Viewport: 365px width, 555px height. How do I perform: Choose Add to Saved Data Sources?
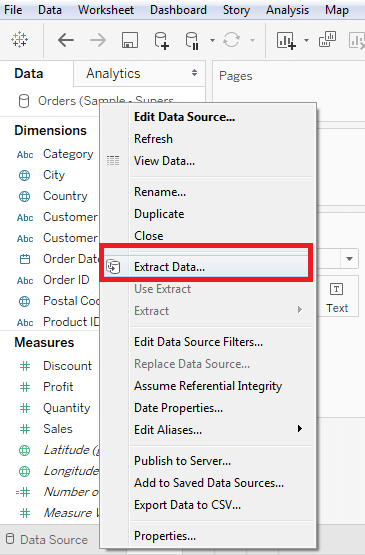coord(209,483)
